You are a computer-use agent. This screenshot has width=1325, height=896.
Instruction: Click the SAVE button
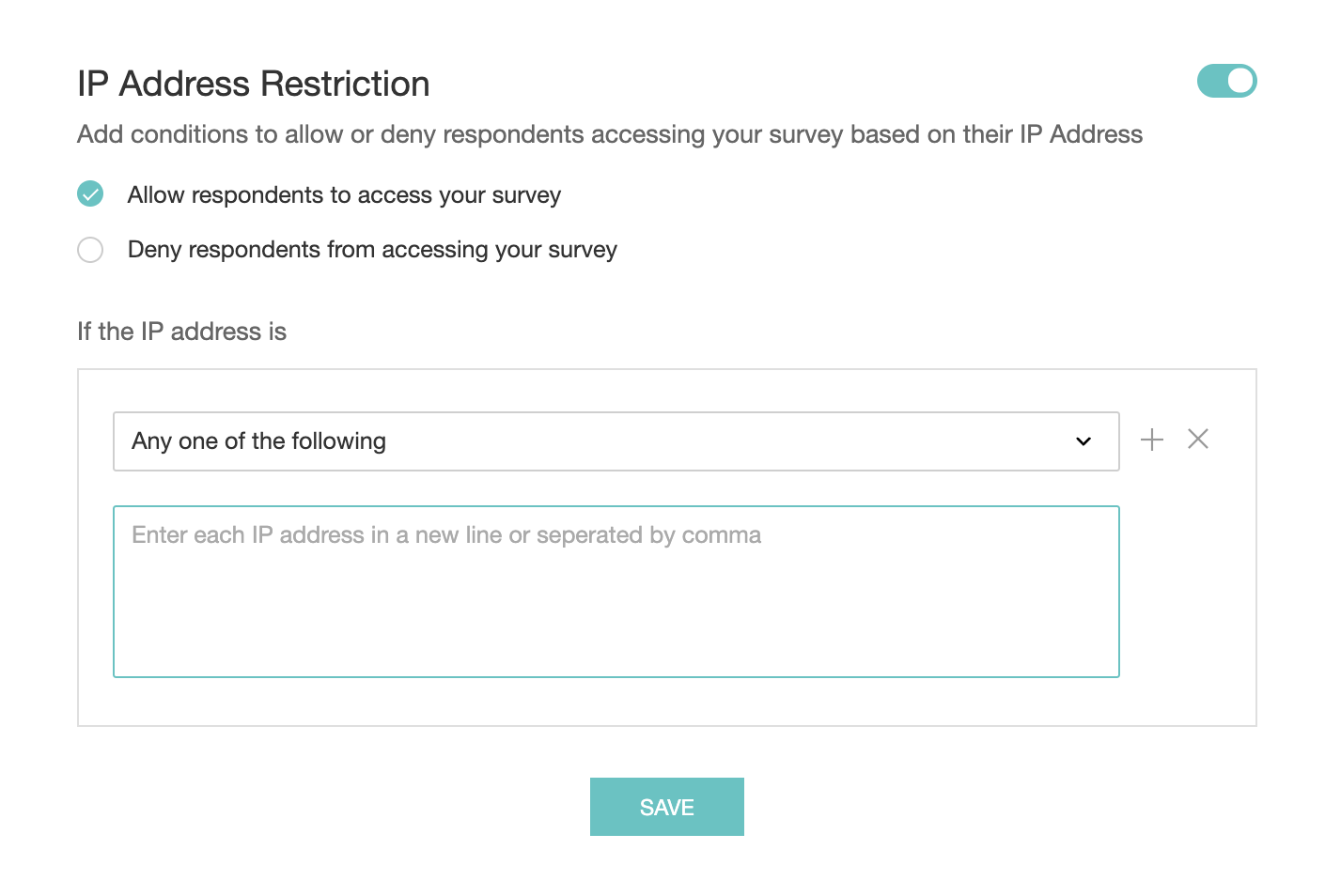tap(666, 807)
